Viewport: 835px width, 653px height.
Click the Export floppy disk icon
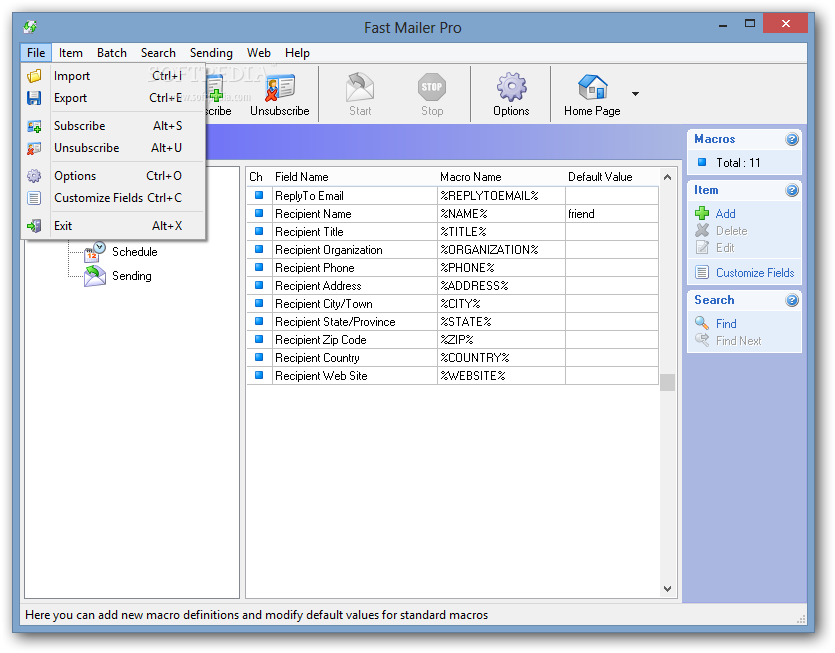pos(34,98)
